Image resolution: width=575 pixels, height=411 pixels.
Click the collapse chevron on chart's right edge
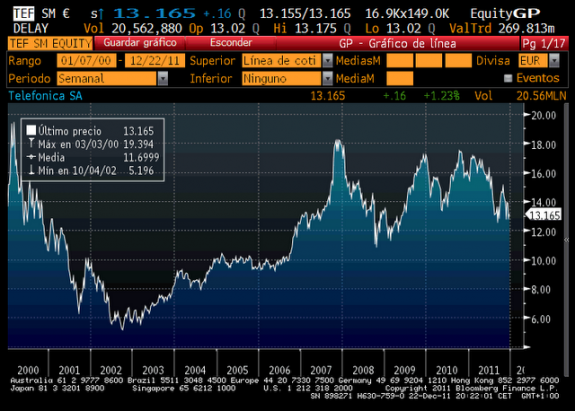(x=567, y=240)
